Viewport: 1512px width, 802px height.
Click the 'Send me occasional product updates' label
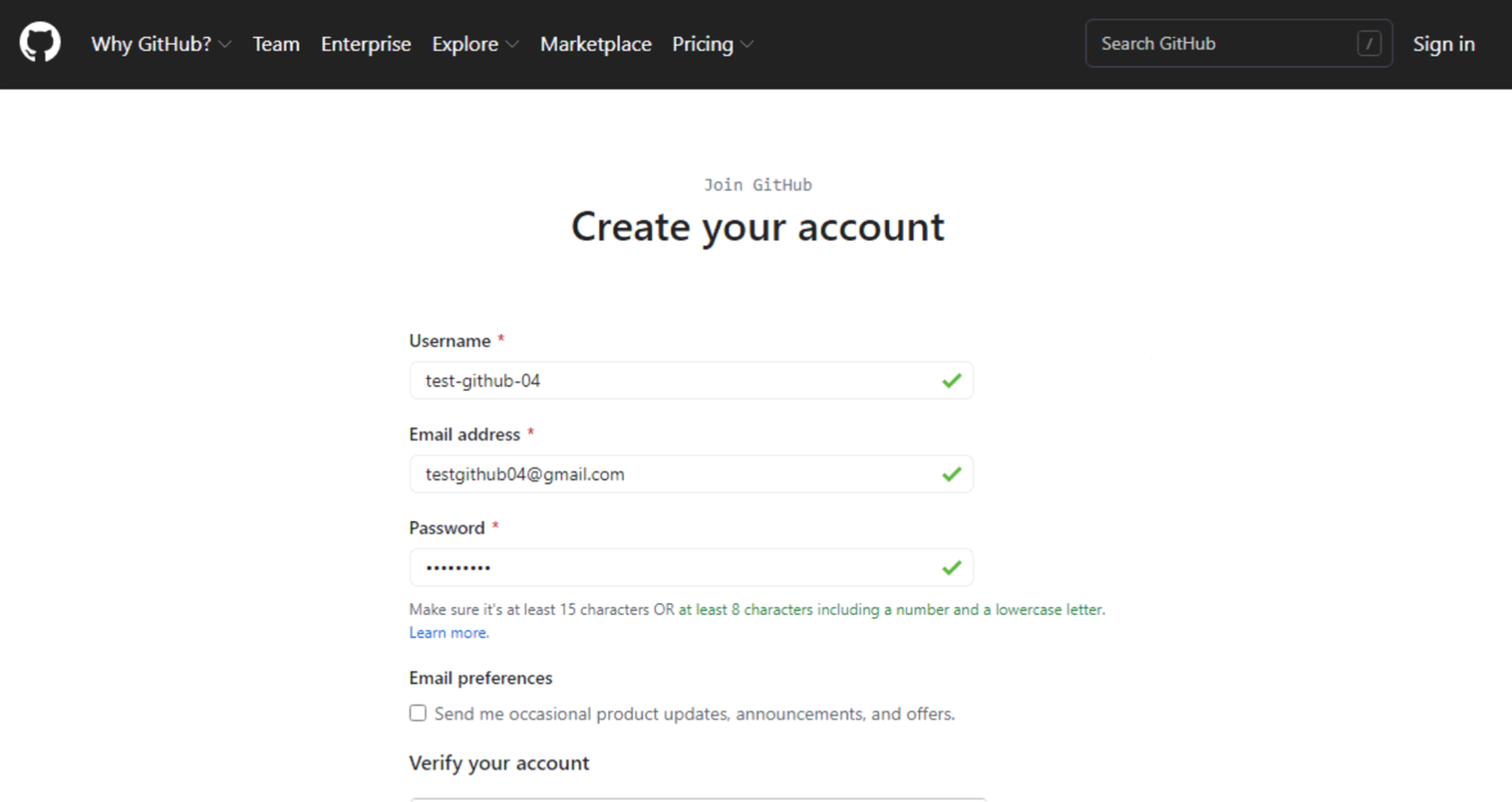(695, 714)
